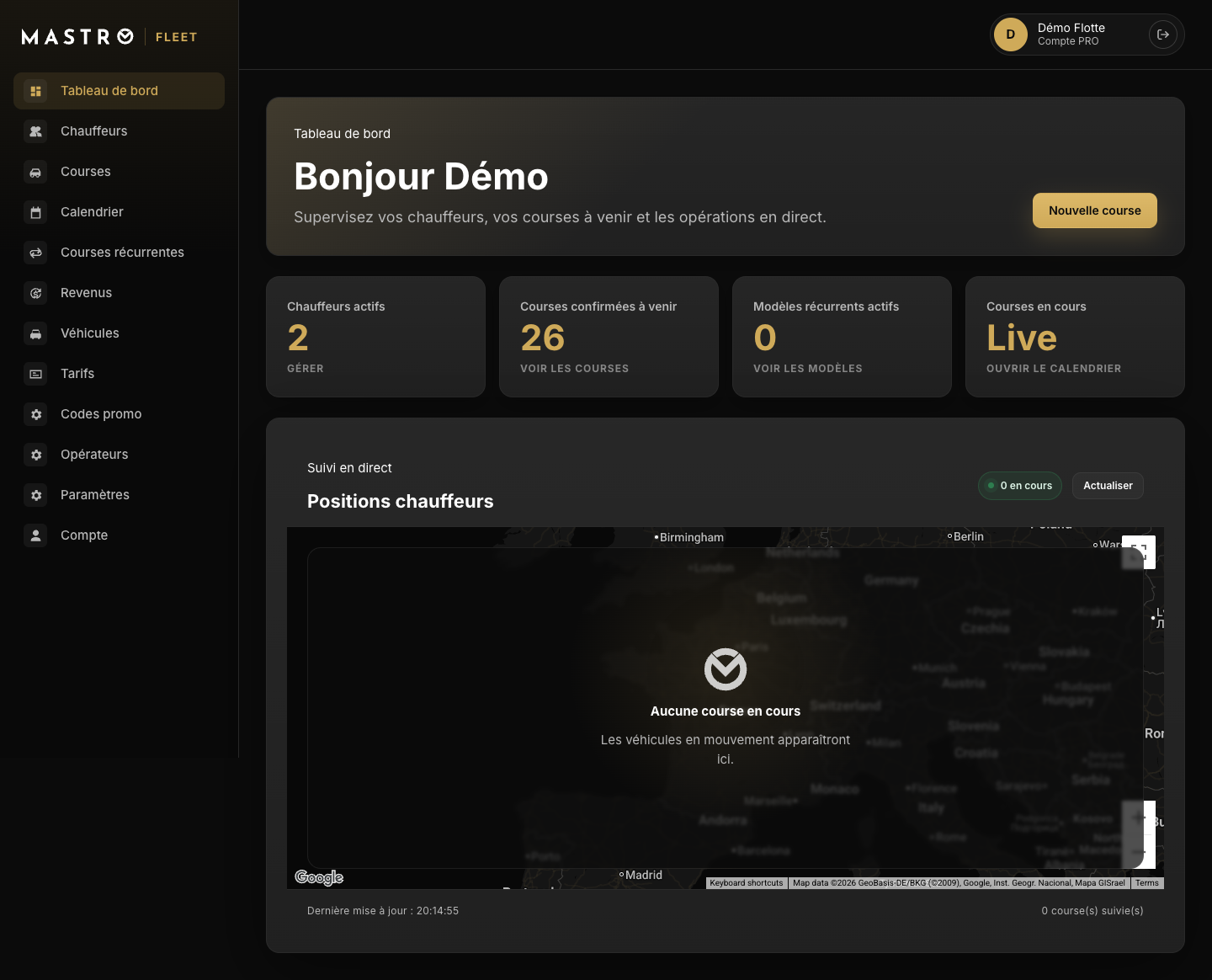This screenshot has width=1212, height=980.
Task: Click the Courses récurrentes loop icon
Action: point(35,253)
